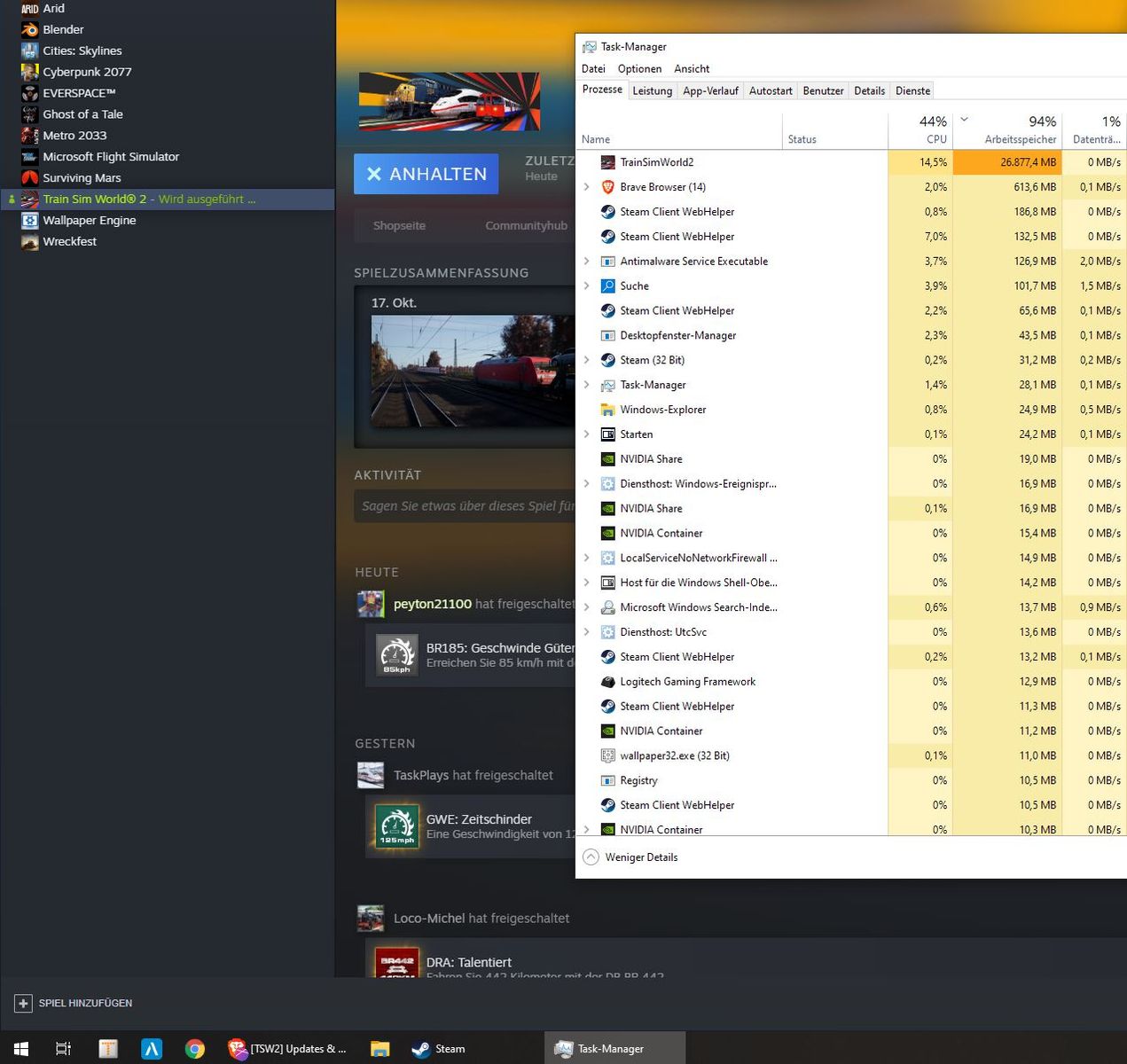
Task: Select the Wreckfest game icon
Action: [x=30, y=241]
